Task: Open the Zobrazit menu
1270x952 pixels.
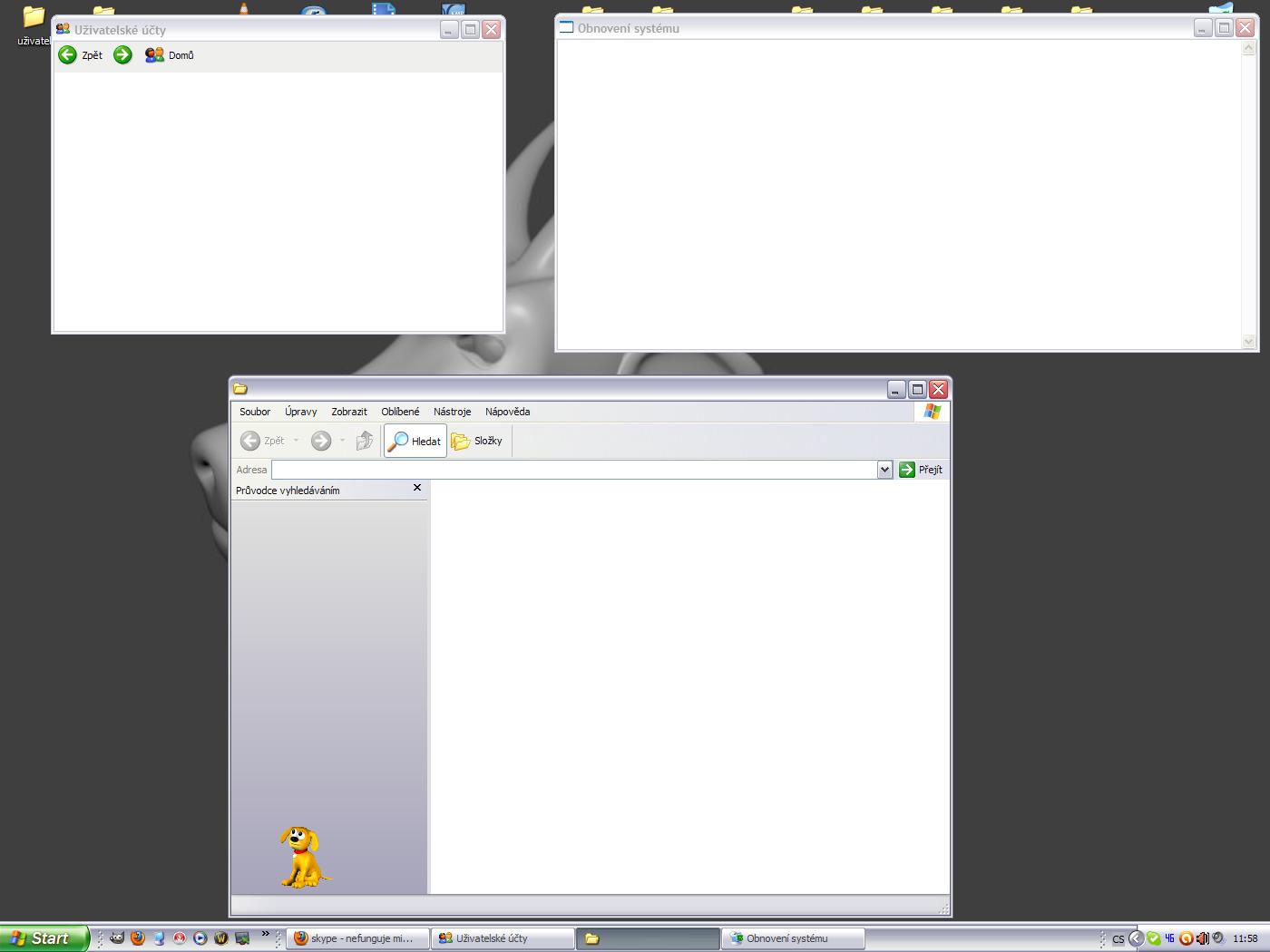Action: click(x=349, y=412)
